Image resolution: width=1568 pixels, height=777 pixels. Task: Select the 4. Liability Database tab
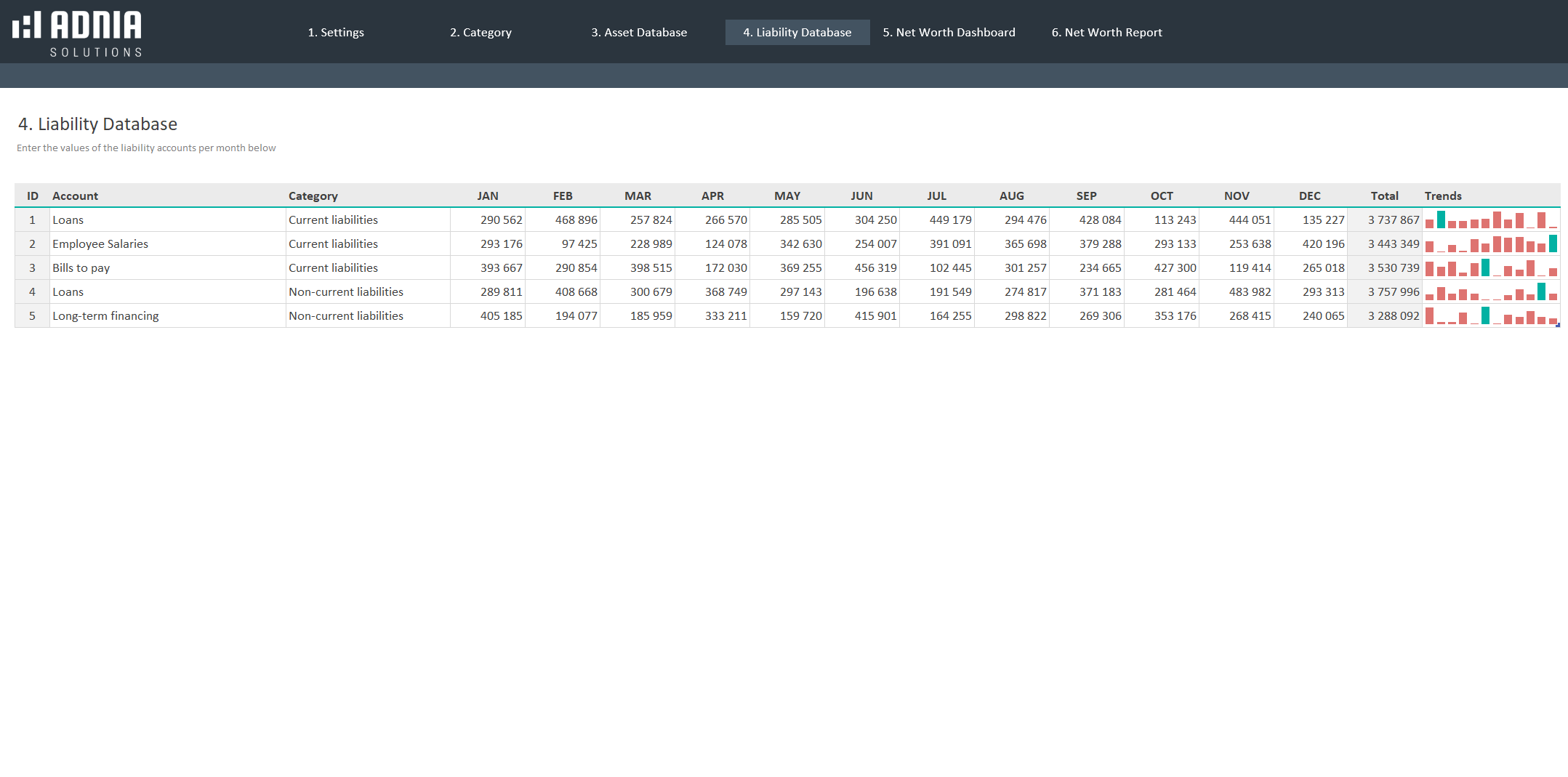797,33
